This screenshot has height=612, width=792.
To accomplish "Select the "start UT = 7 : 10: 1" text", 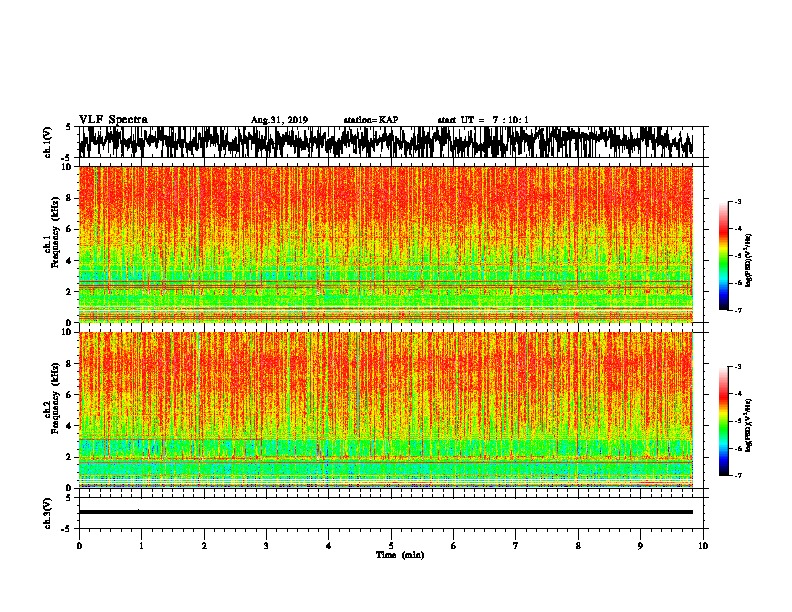I will [x=483, y=120].
